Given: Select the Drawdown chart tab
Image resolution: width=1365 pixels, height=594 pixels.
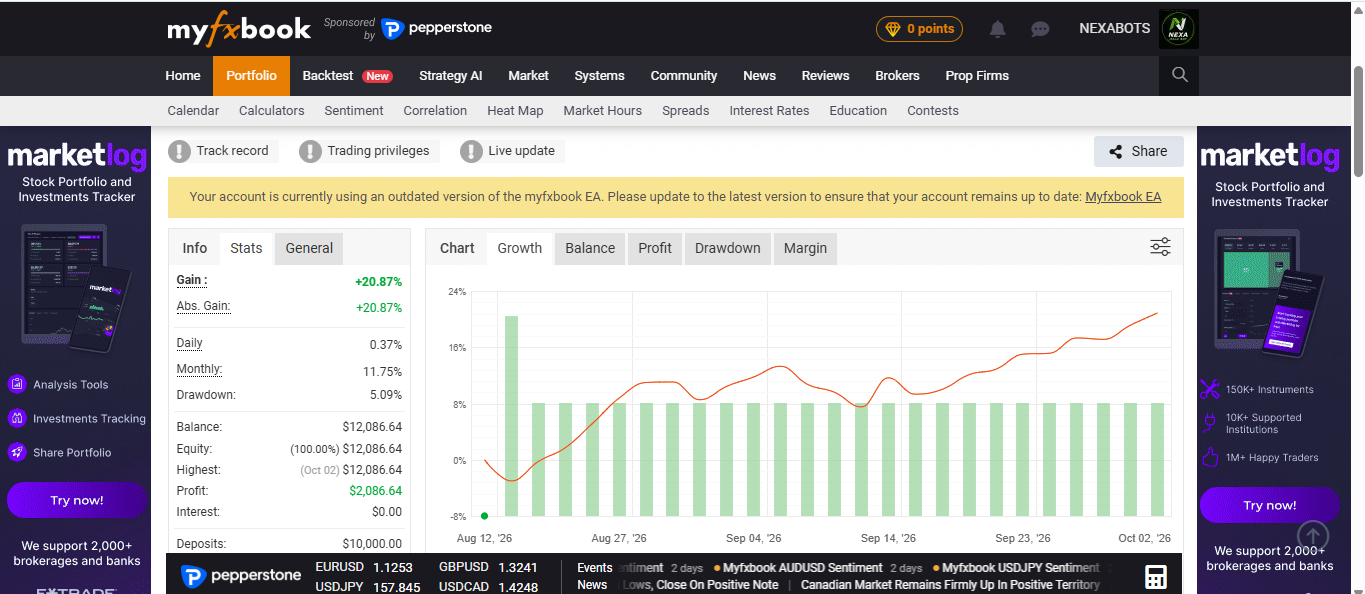Looking at the screenshot, I should [728, 248].
